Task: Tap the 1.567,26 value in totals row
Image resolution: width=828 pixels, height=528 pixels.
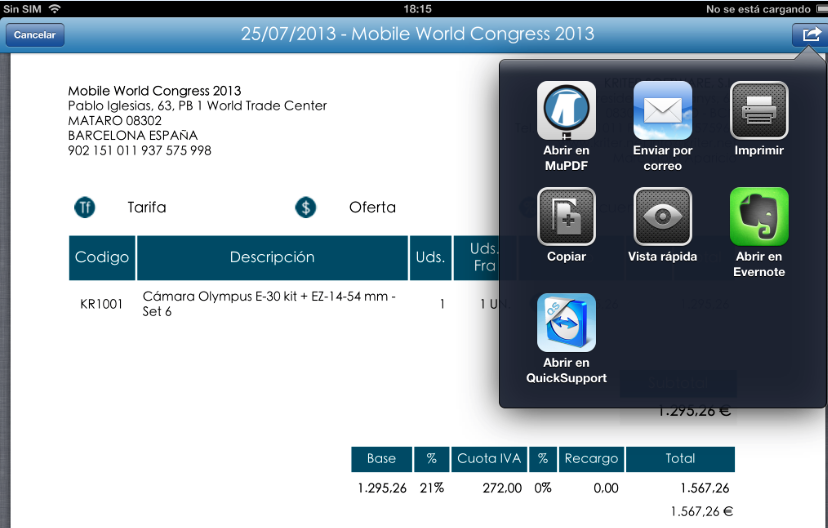Action: click(704, 488)
